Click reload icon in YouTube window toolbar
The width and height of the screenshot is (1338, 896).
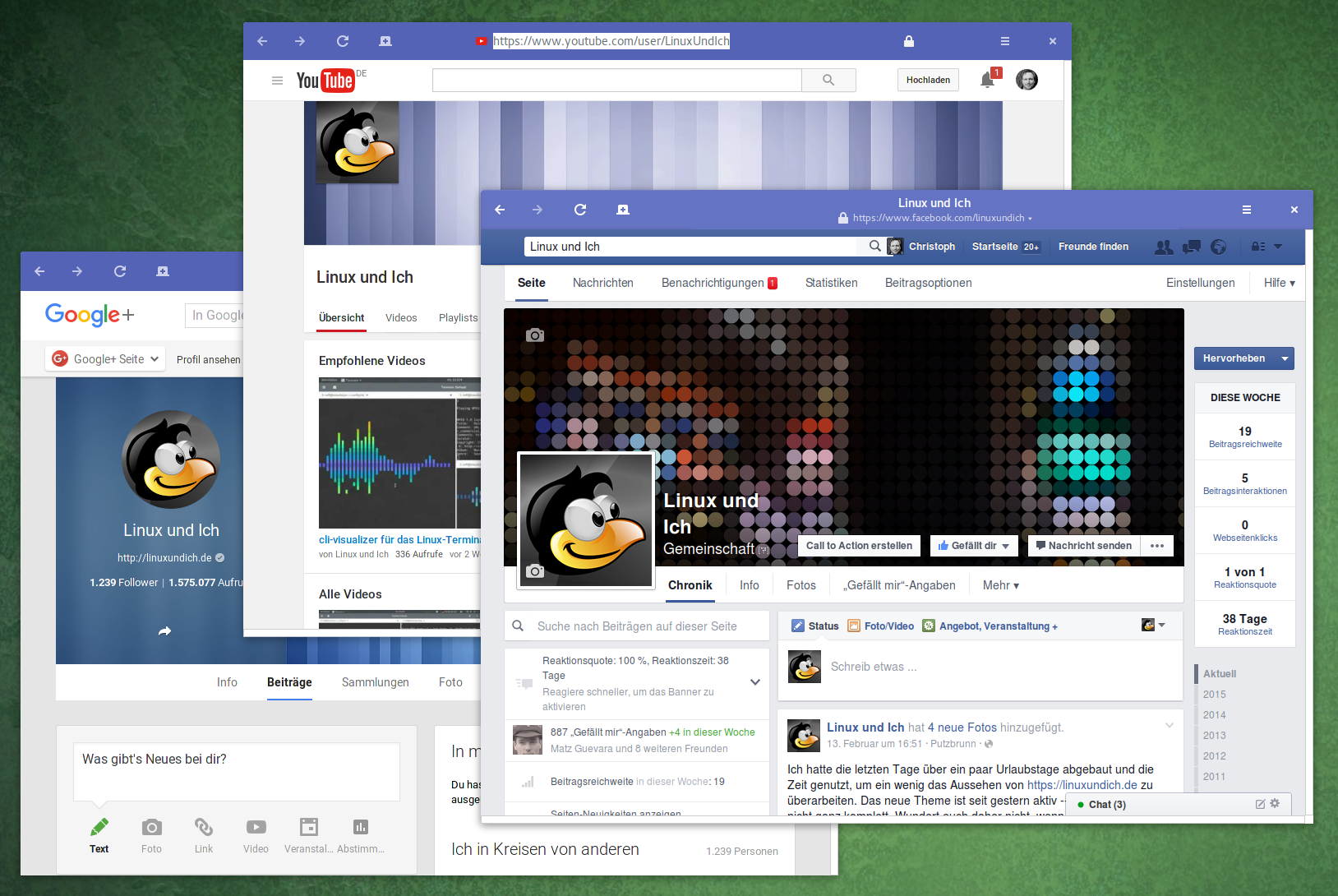[x=343, y=41]
